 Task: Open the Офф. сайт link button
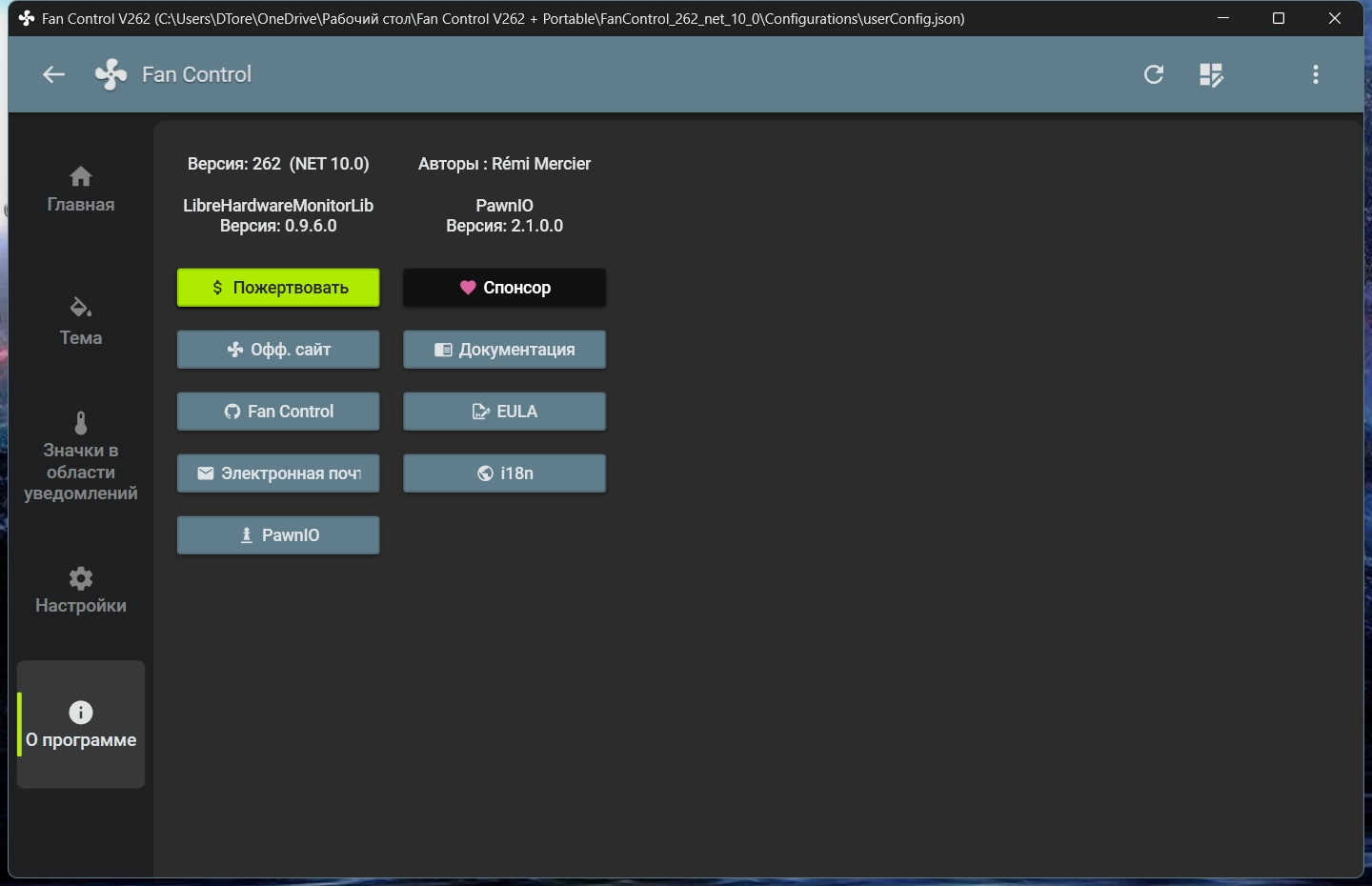coord(278,350)
